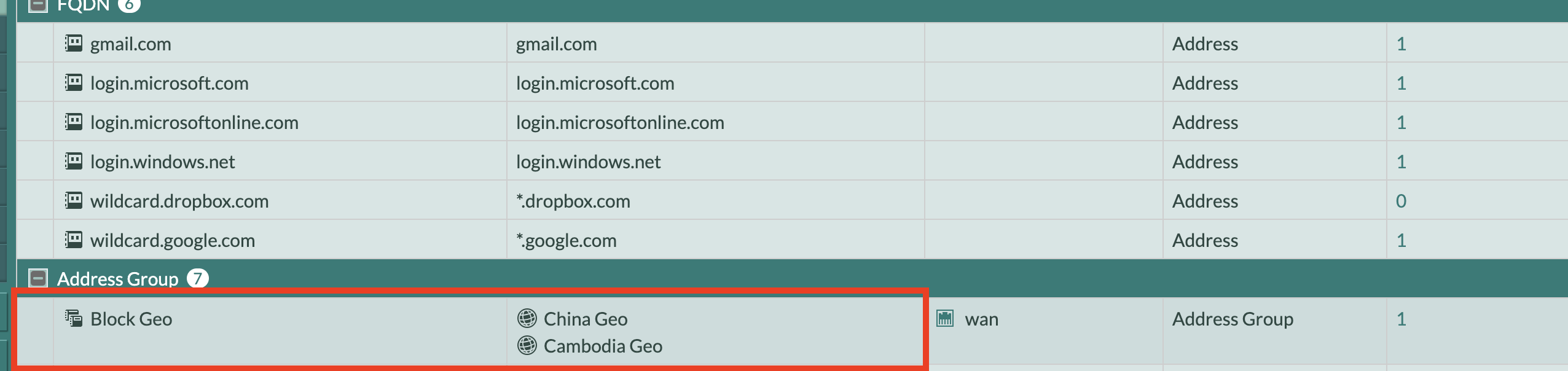Click the China Geo globe icon
This screenshot has width=1568, height=371.
point(527,319)
